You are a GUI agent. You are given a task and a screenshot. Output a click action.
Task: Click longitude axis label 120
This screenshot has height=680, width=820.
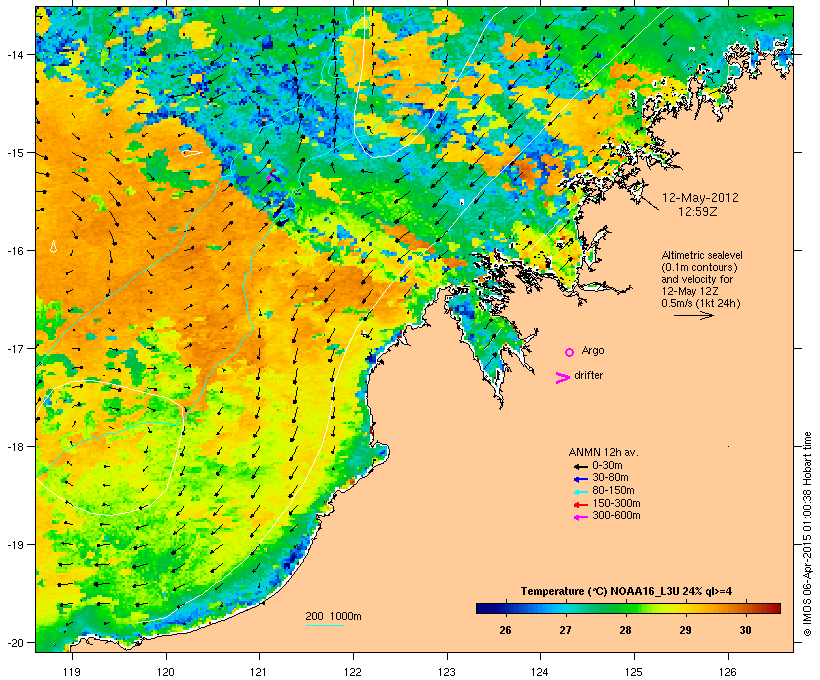tap(166, 672)
